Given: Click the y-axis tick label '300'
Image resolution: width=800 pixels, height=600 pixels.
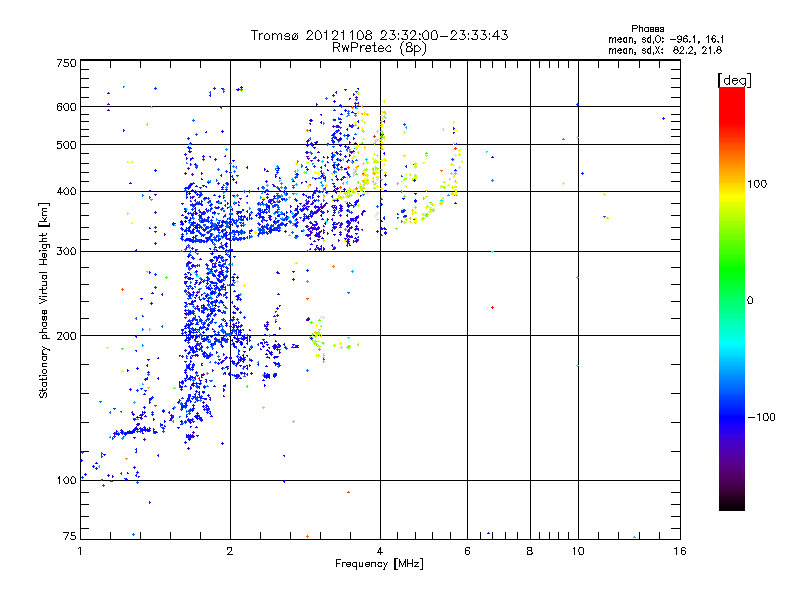Looking at the screenshot, I should [x=67, y=252].
